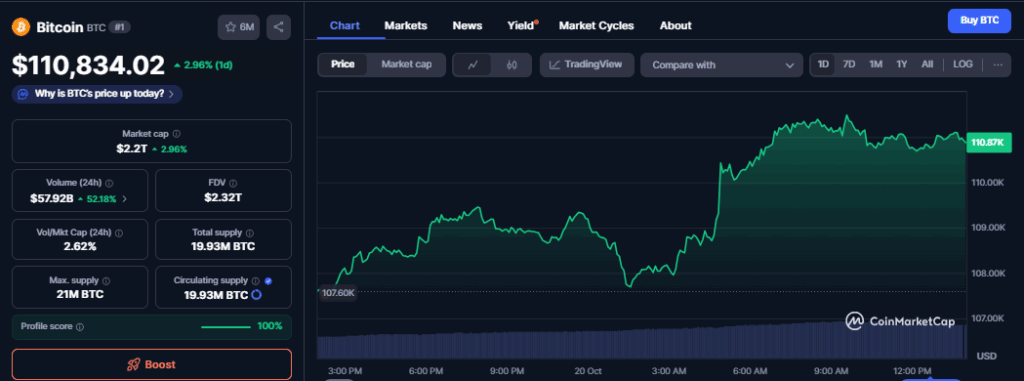
Task: Add Bitcoin to watchlist with star button
Action: (x=239, y=27)
